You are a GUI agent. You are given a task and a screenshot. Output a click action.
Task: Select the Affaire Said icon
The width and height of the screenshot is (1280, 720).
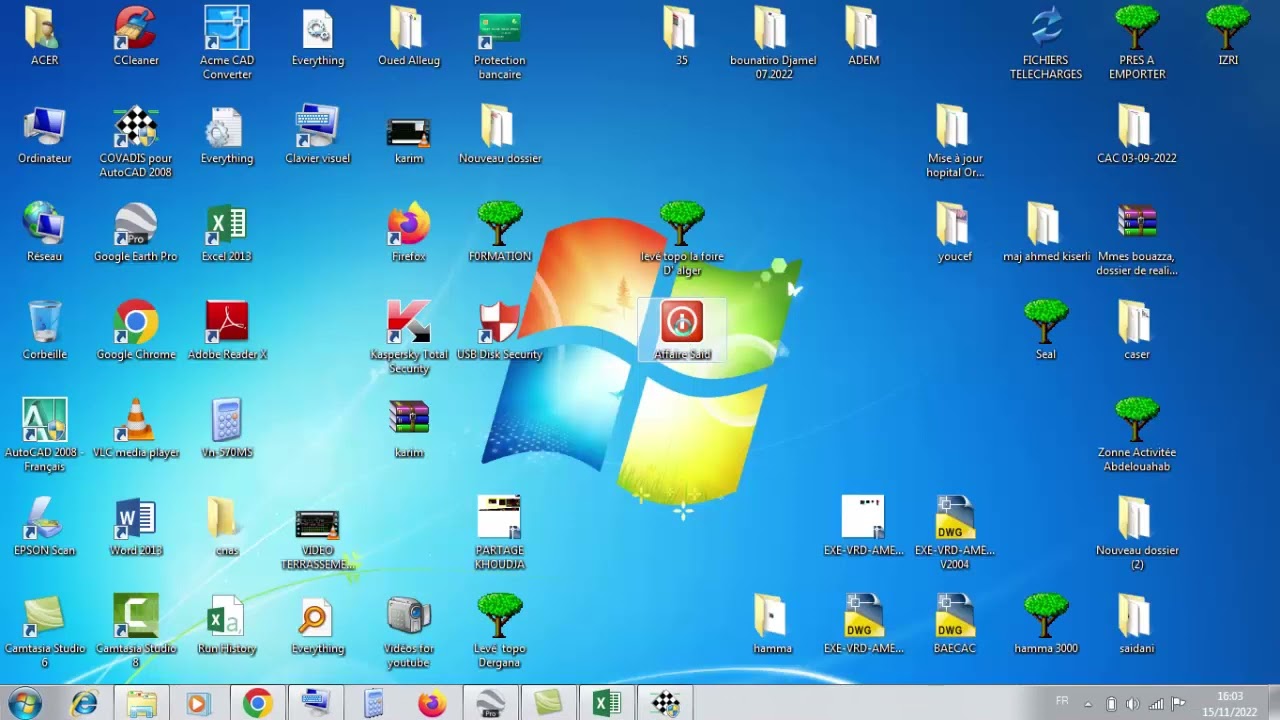[682, 330]
